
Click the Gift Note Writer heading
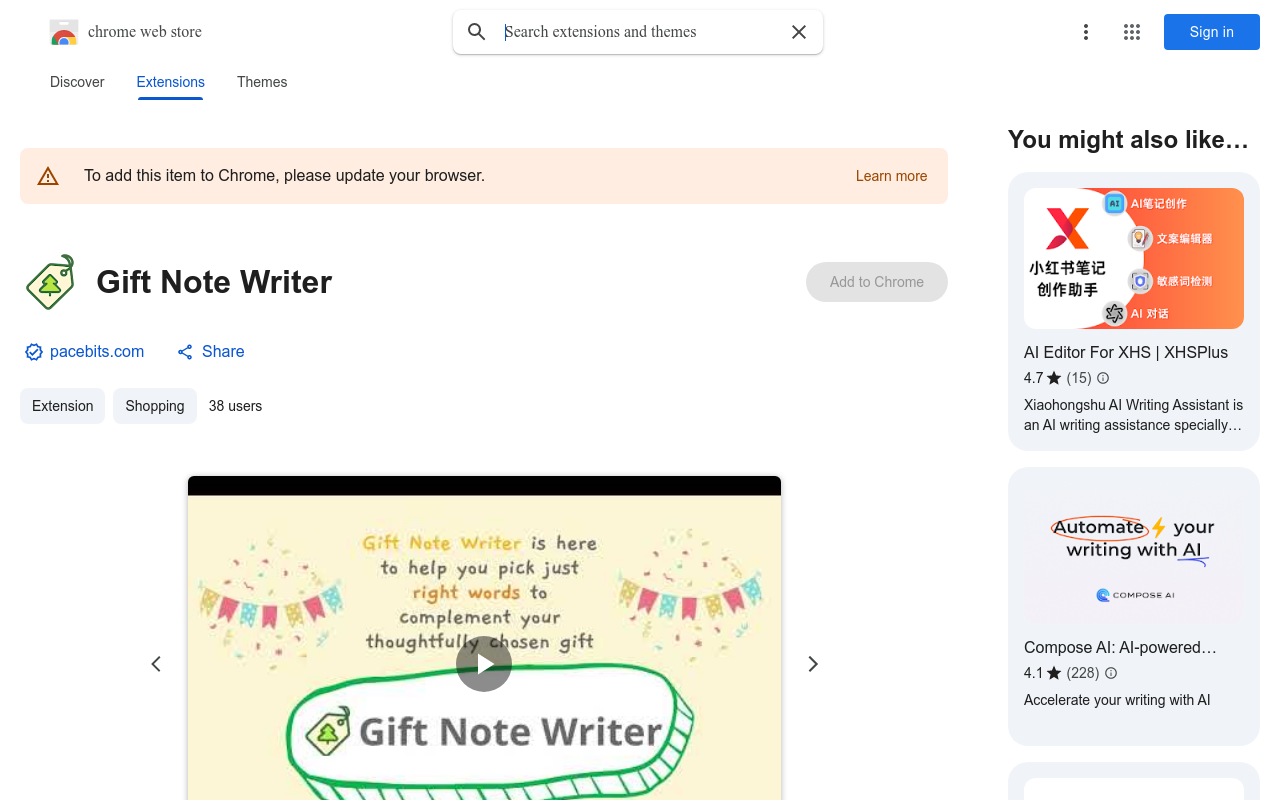pyautogui.click(x=214, y=282)
